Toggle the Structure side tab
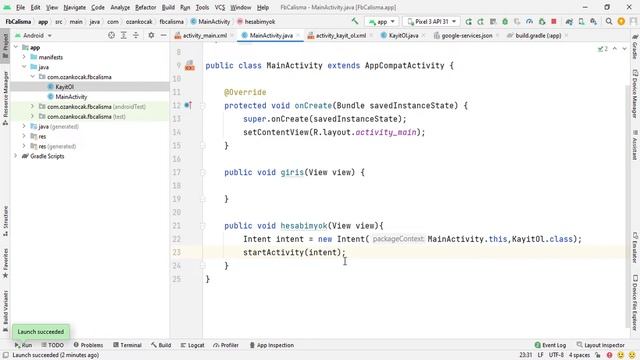 coord(5,221)
